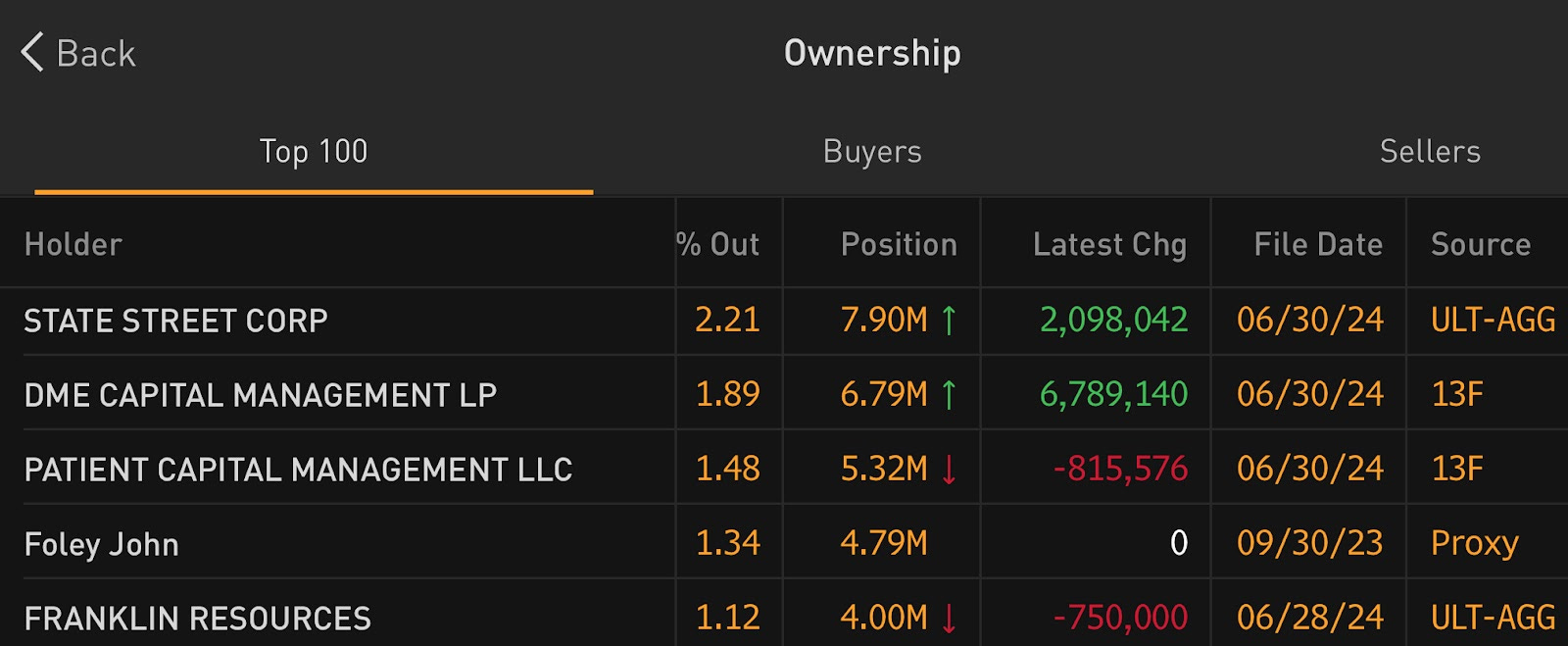Image resolution: width=1568 pixels, height=646 pixels.
Task: Select the STATE STREET CORP holder row
Action: (784, 321)
